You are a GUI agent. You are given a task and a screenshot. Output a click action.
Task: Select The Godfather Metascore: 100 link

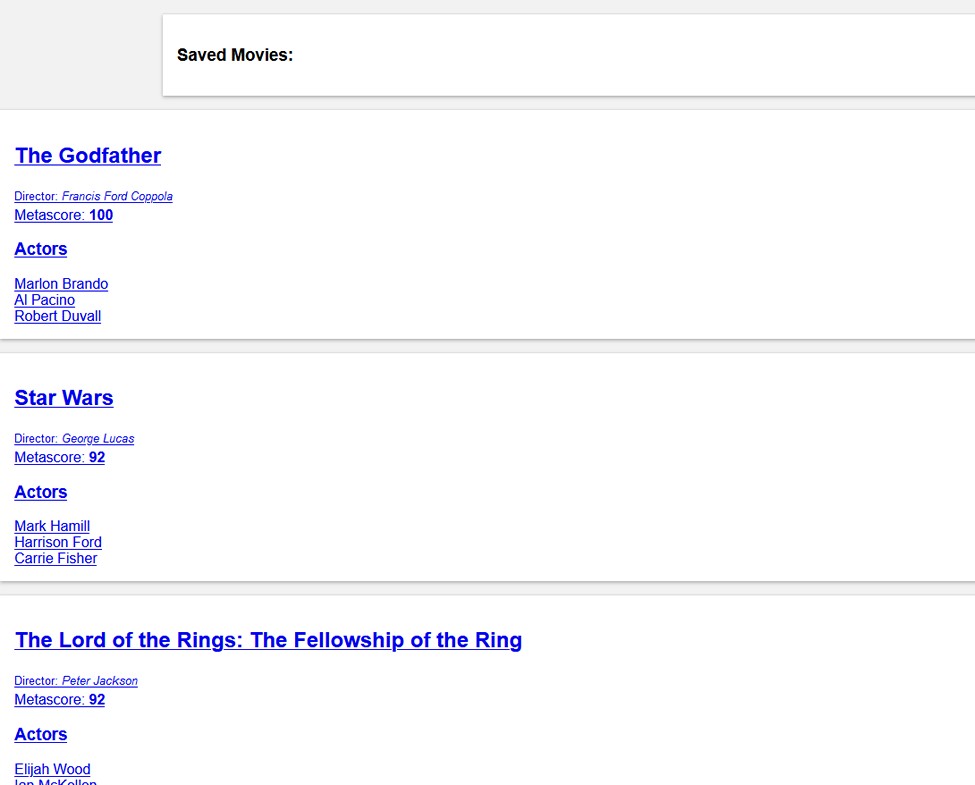[x=63, y=215]
